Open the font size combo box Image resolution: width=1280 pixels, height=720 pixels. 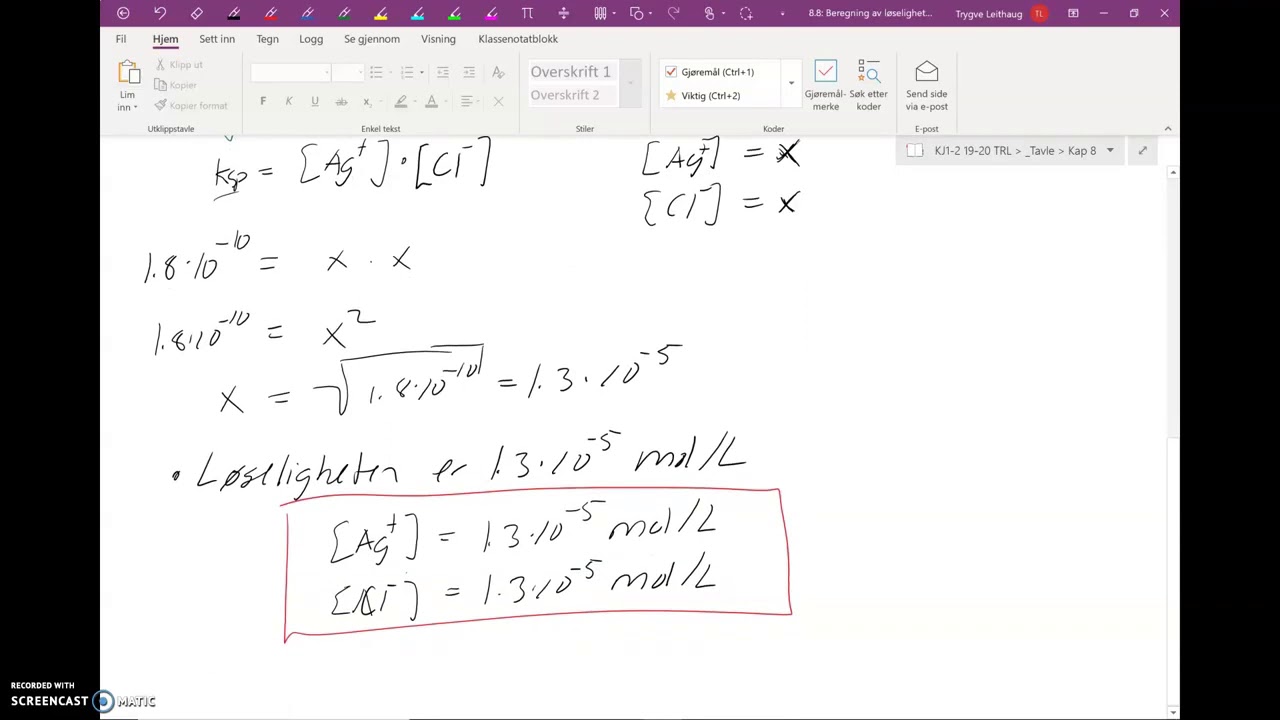347,72
